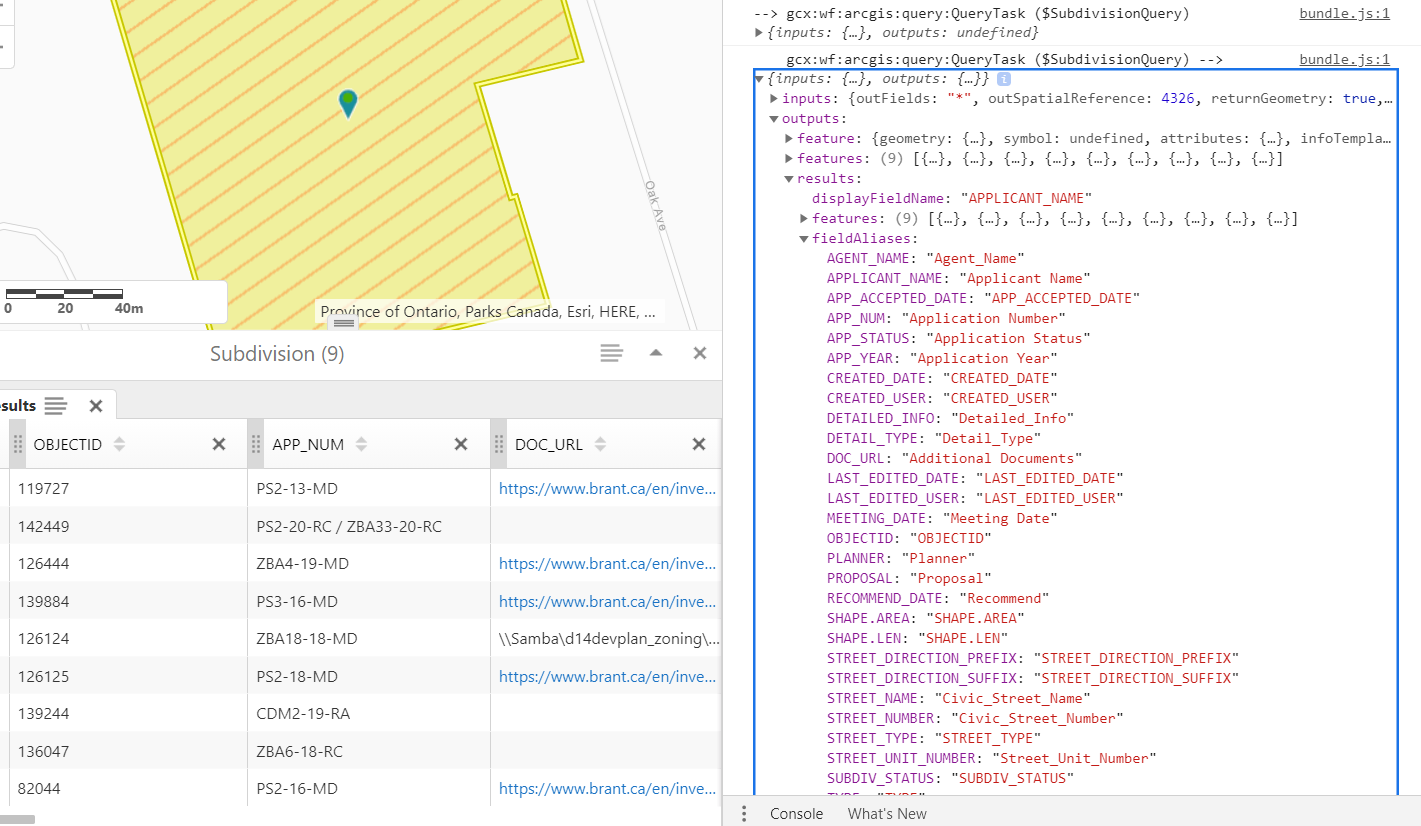1421x826 pixels.
Task: Close the Subdivision results panel
Action: pyautogui.click(x=700, y=353)
